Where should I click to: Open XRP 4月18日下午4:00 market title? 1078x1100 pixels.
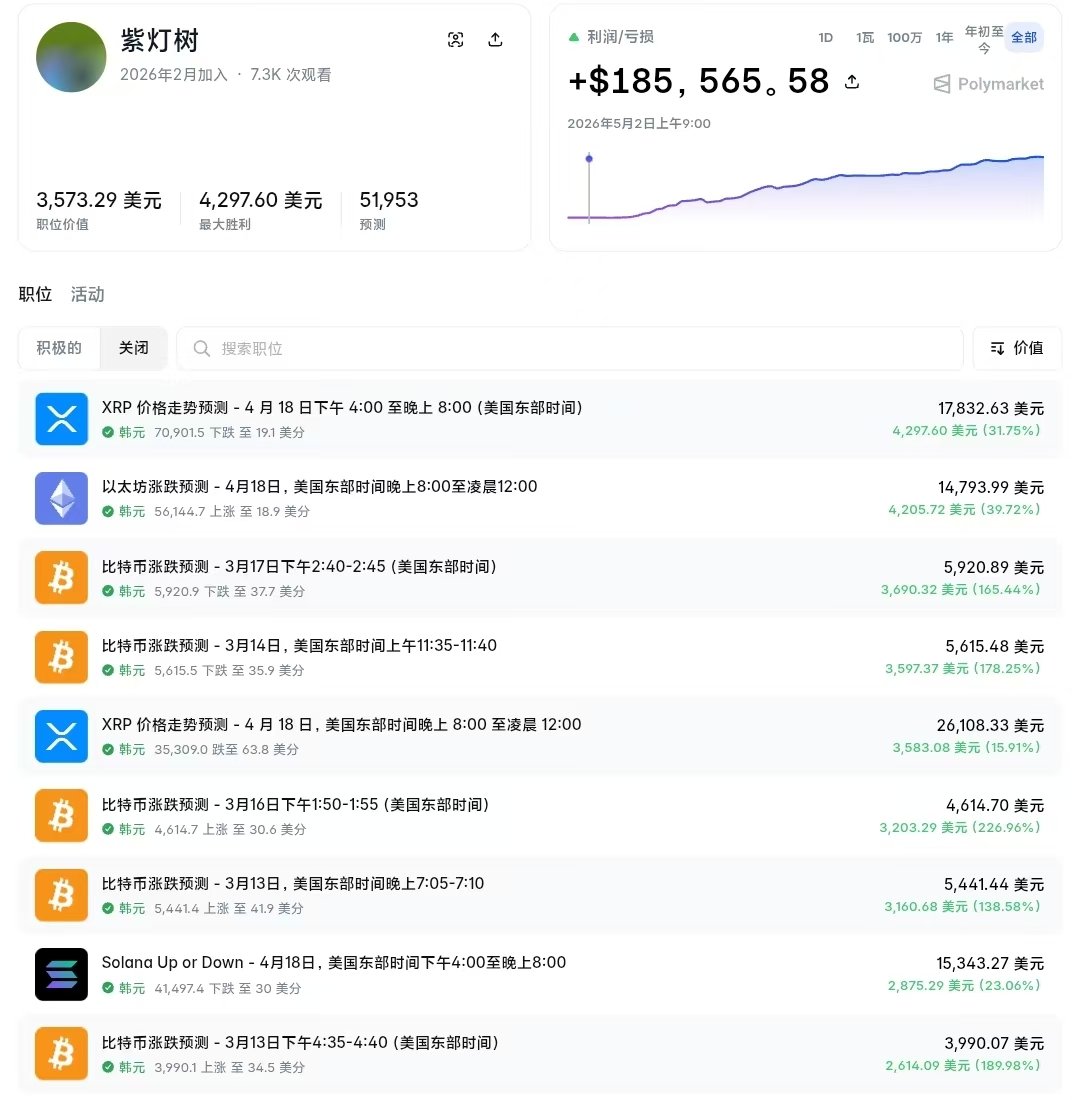pyautogui.click(x=342, y=408)
